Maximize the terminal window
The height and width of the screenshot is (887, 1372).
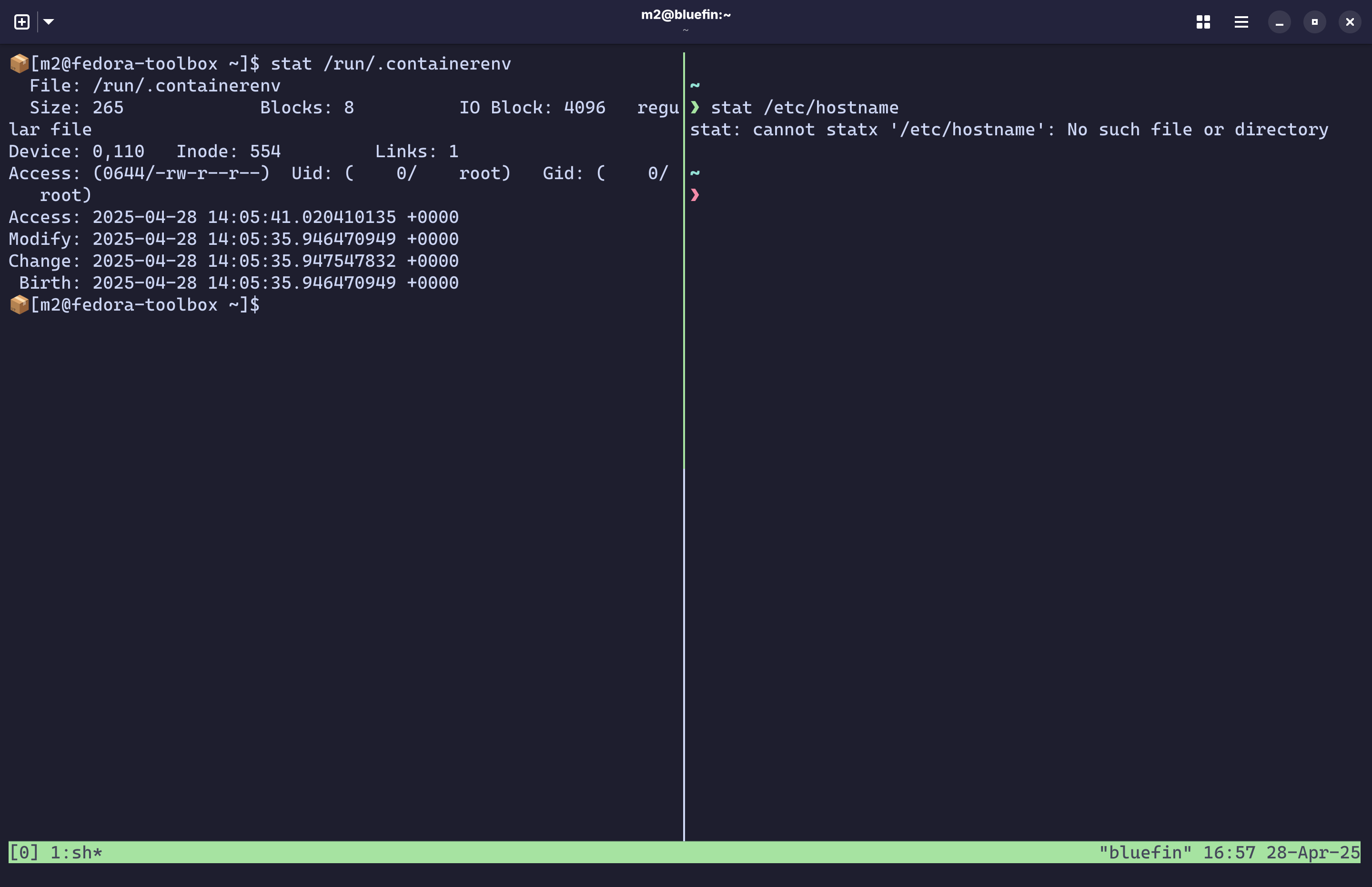1314,22
